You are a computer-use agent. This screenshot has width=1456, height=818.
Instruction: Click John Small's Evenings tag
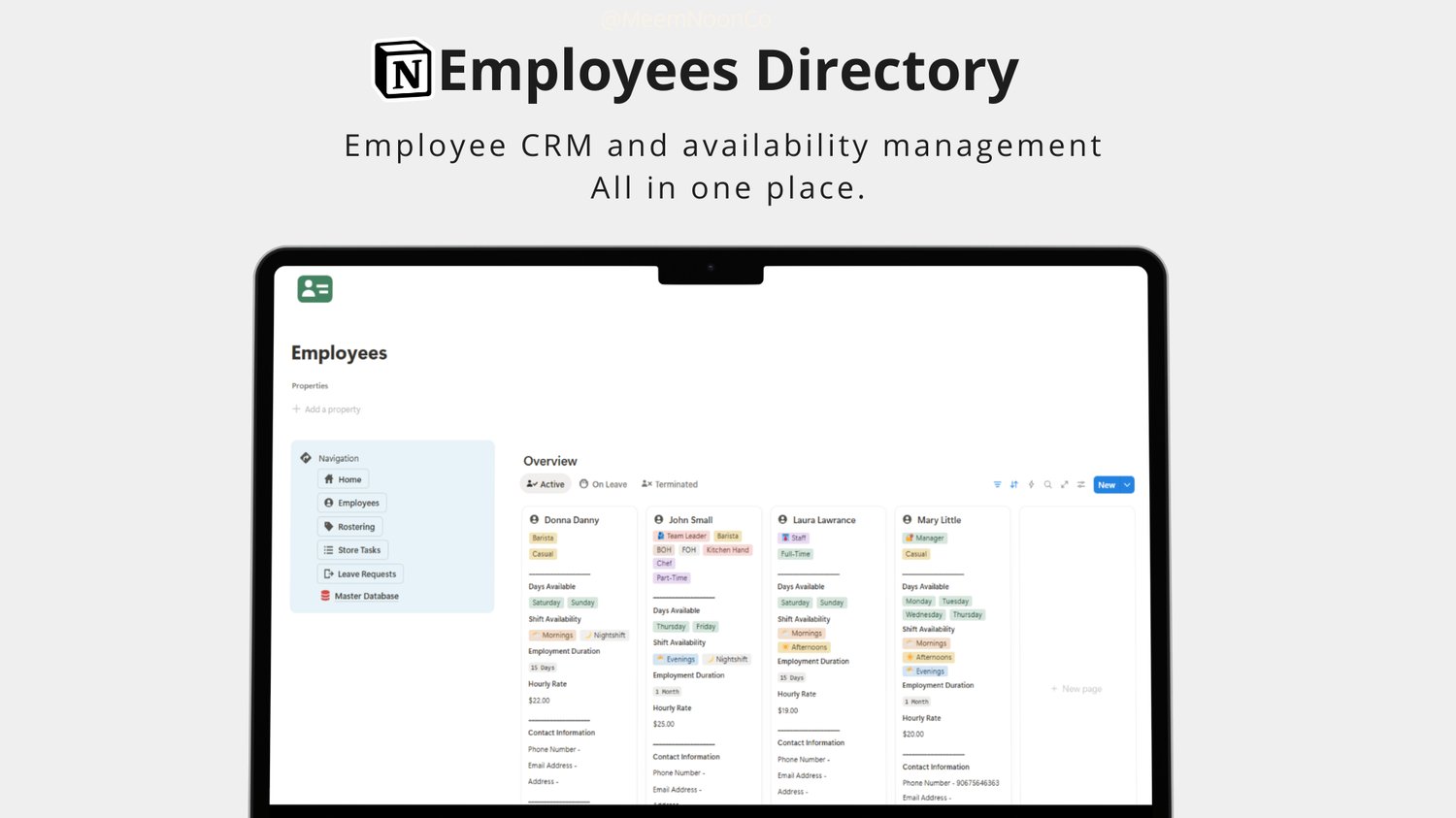[676, 660]
